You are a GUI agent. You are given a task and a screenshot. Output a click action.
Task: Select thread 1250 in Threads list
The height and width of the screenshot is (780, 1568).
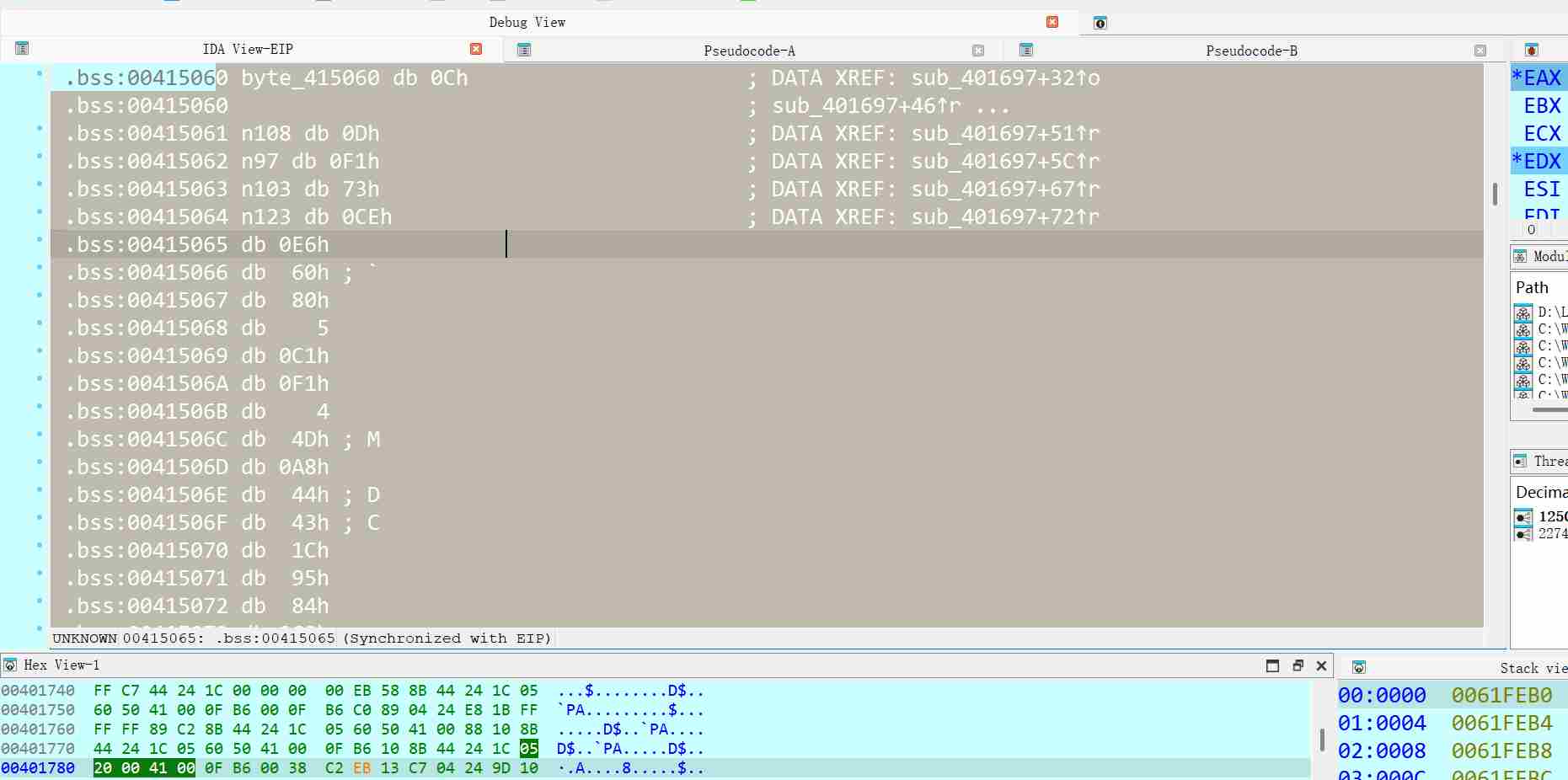click(x=1552, y=516)
